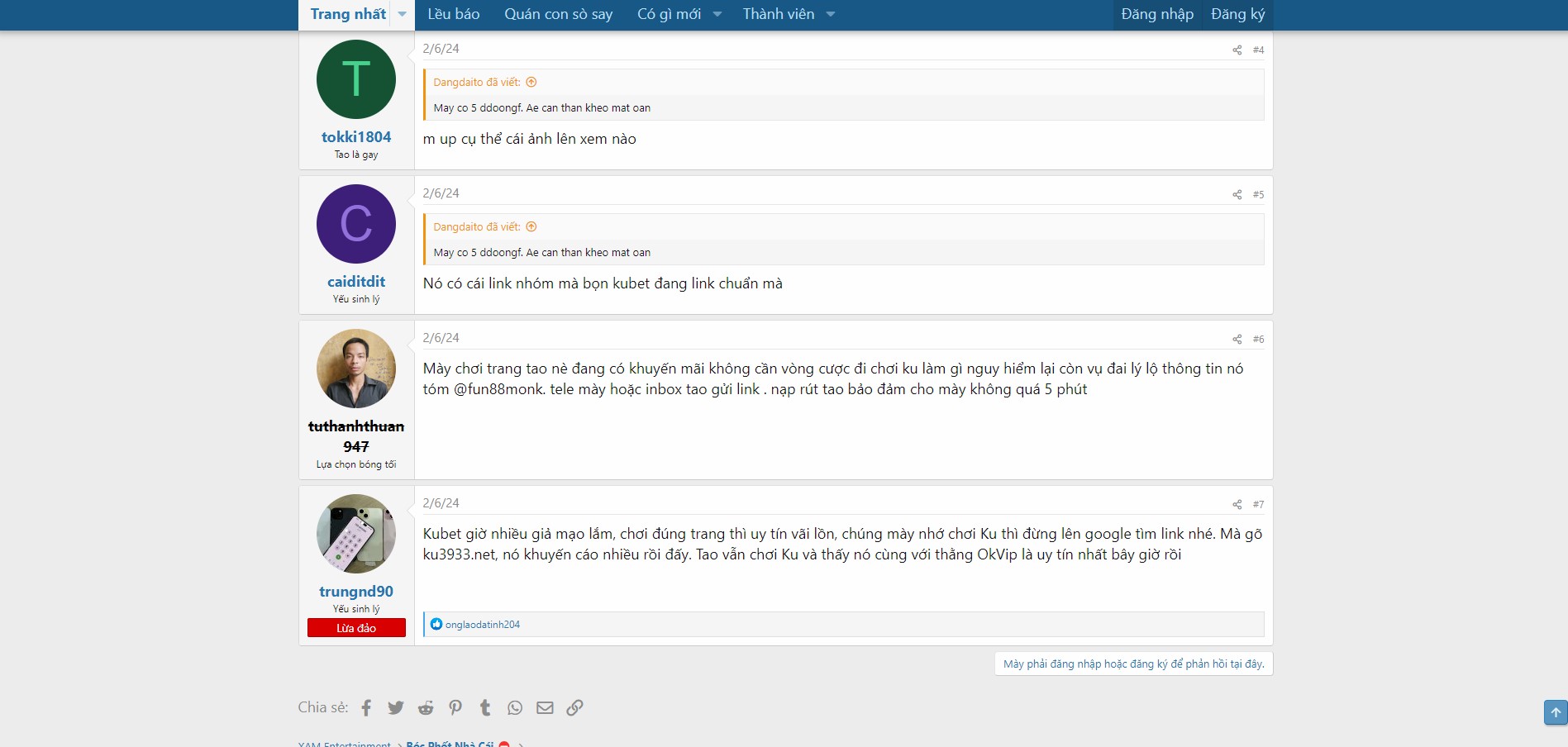Open tokki1804's green T avatar

click(356, 79)
